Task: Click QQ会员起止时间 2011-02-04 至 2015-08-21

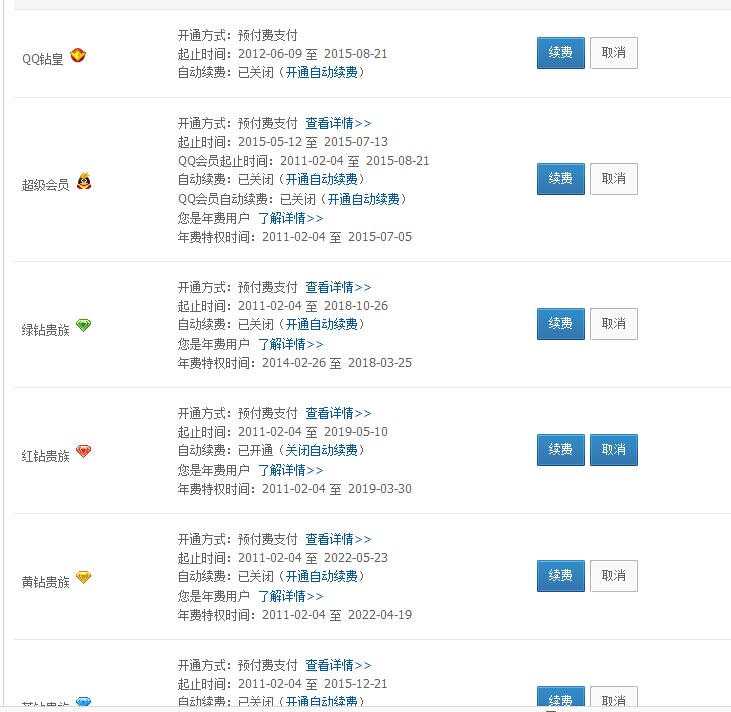Action: tap(303, 161)
